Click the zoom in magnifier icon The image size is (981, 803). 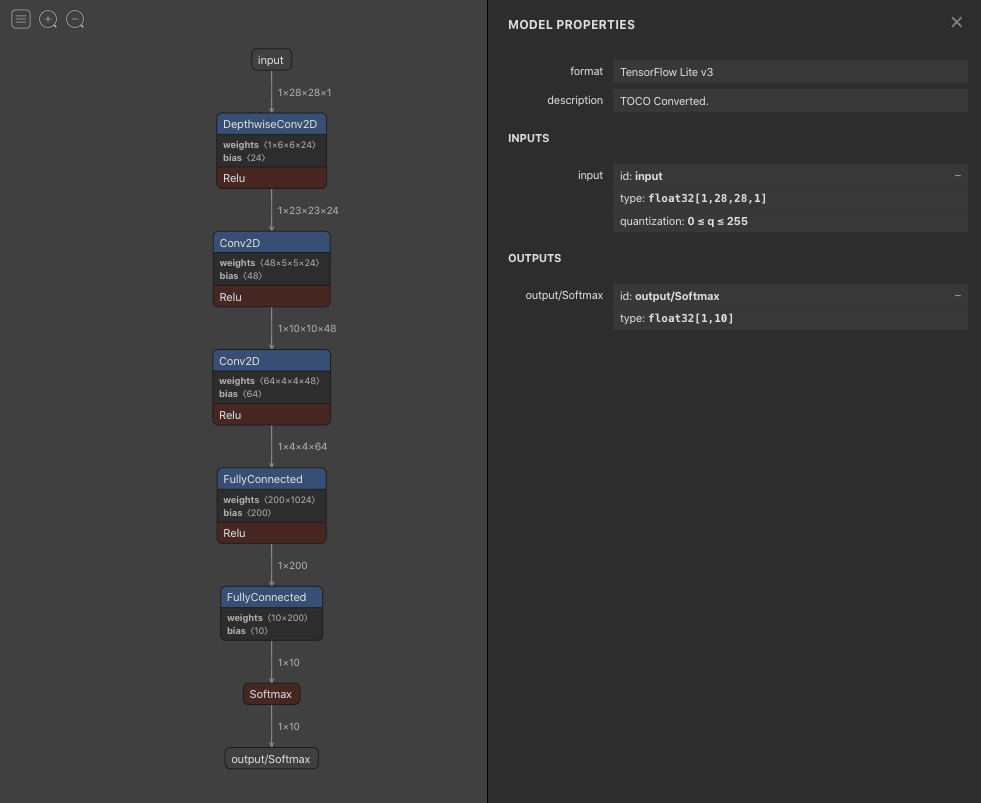[x=48, y=19]
